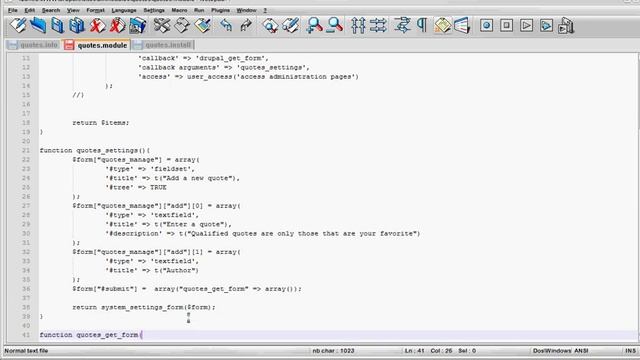640x360 pixels.
Task: Toggle the INS insert mode indicator
Action: tap(630, 351)
